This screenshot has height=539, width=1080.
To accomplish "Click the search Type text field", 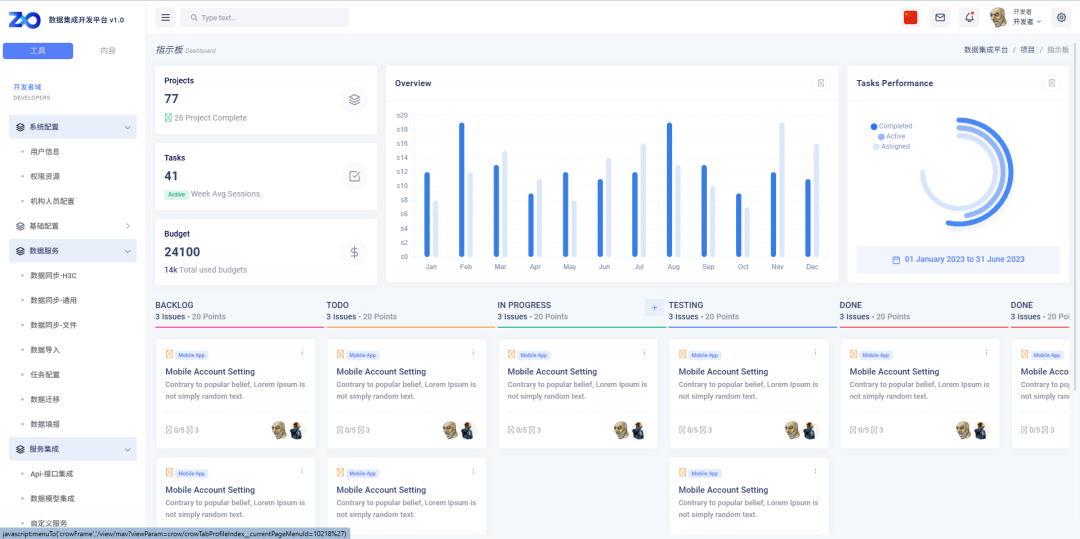I will (264, 17).
